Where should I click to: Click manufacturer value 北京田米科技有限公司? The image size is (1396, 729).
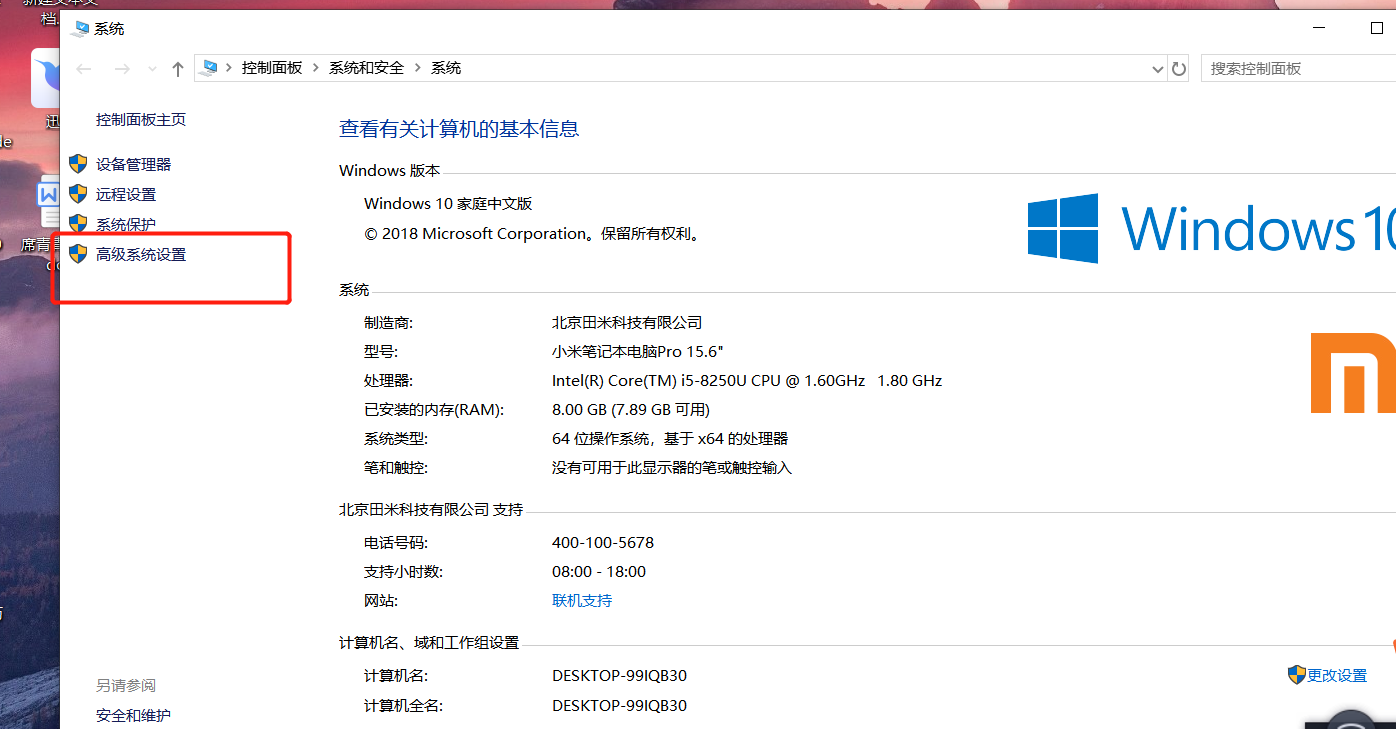pyautogui.click(x=627, y=323)
